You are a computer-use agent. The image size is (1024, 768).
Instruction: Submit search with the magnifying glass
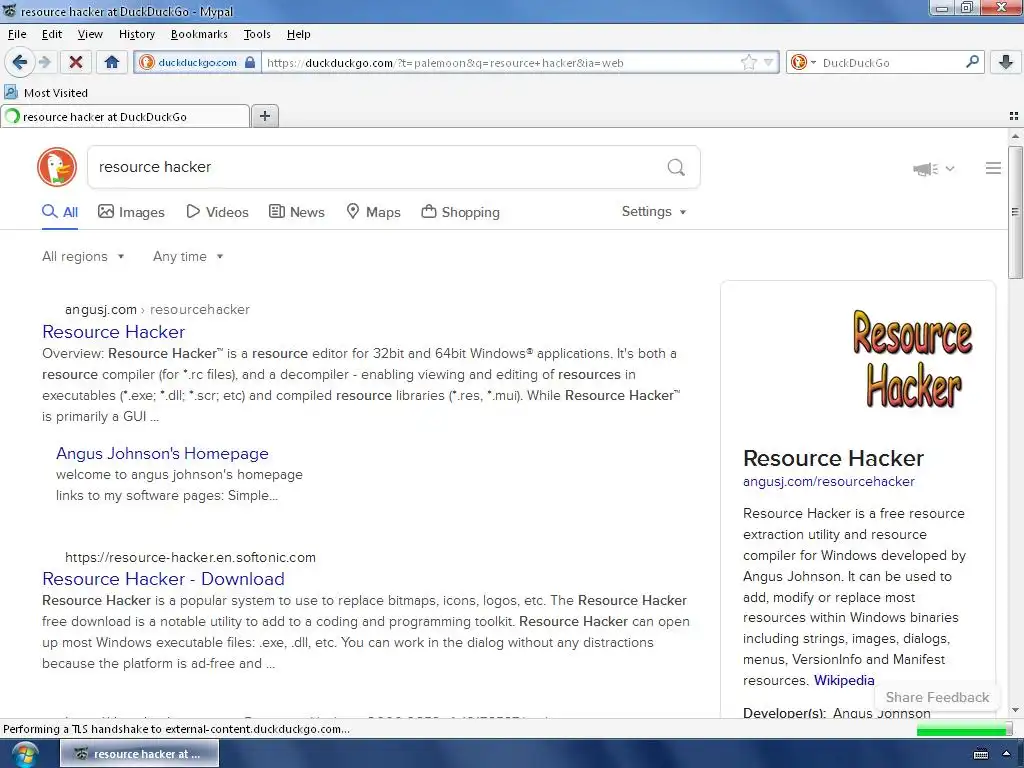pos(676,167)
